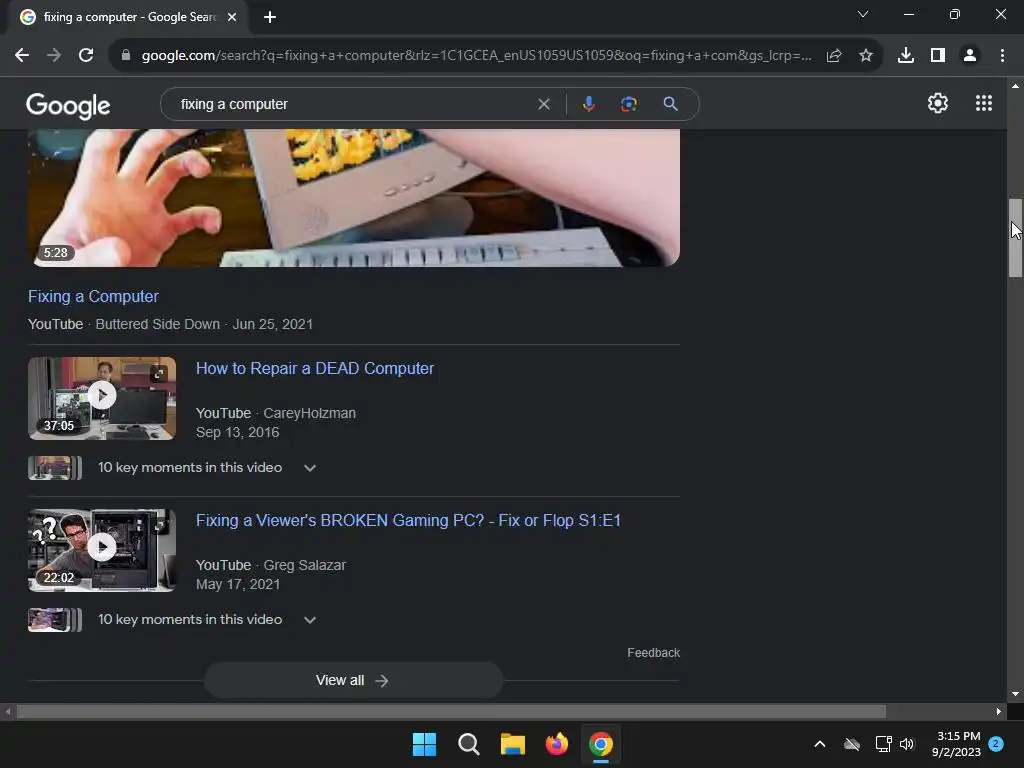Open the volume speaker tray icon
Viewport: 1024px width, 768px height.
(906, 744)
